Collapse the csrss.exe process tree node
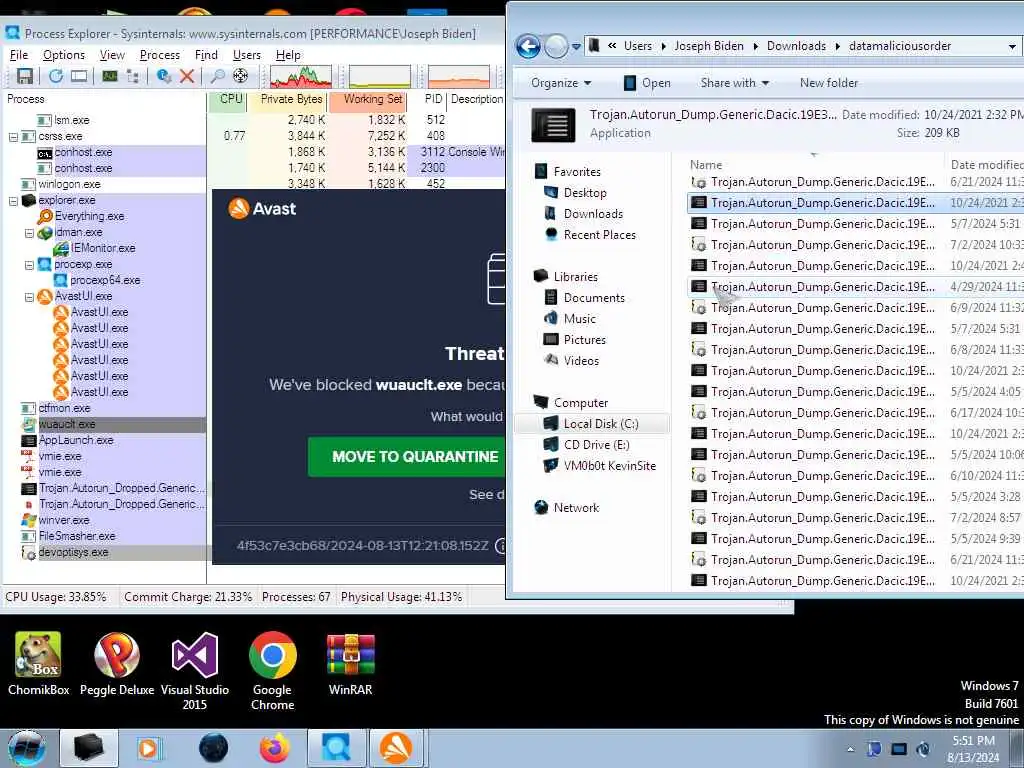This screenshot has width=1024, height=768. pyautogui.click(x=13, y=136)
